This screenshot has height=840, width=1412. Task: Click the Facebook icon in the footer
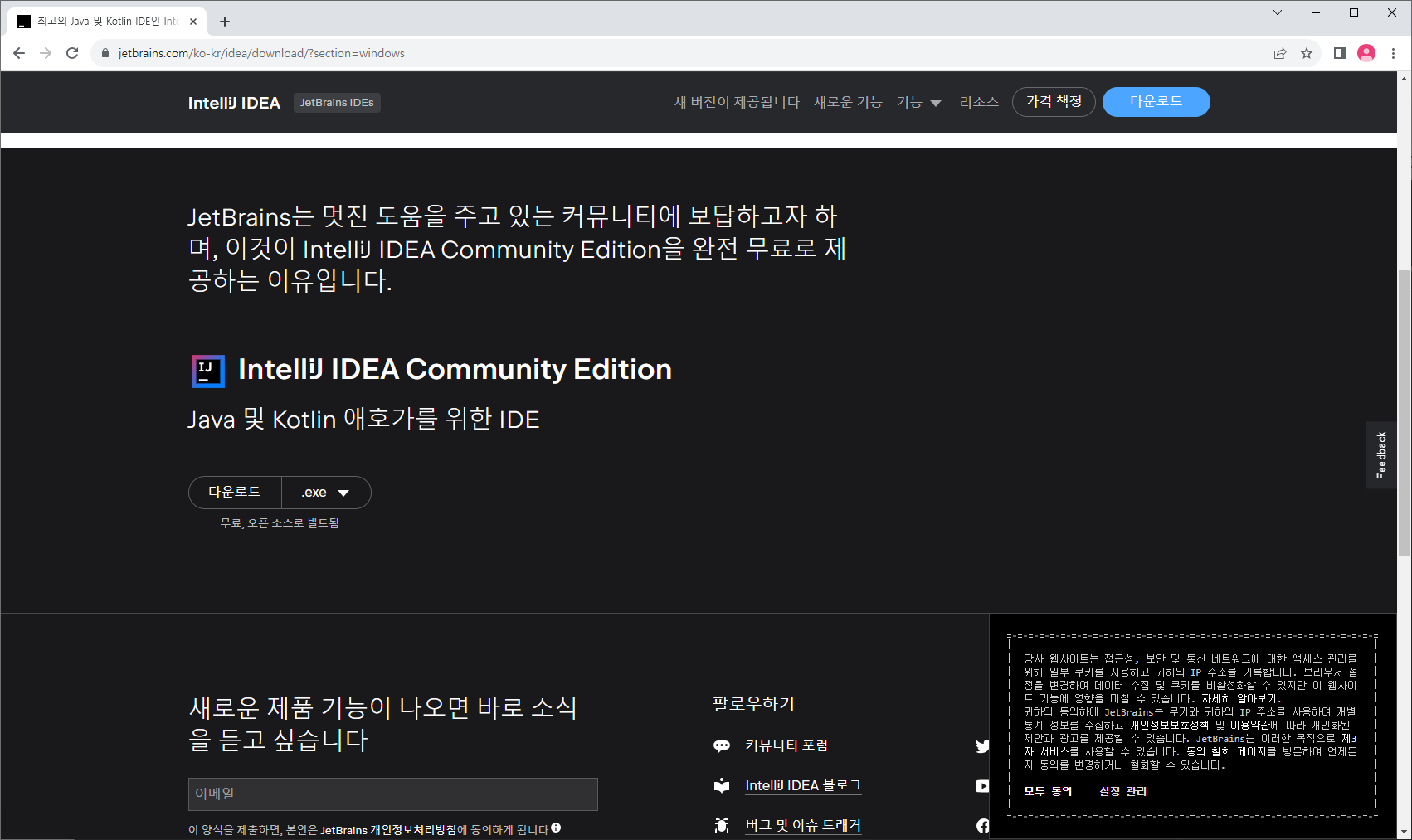(x=983, y=825)
